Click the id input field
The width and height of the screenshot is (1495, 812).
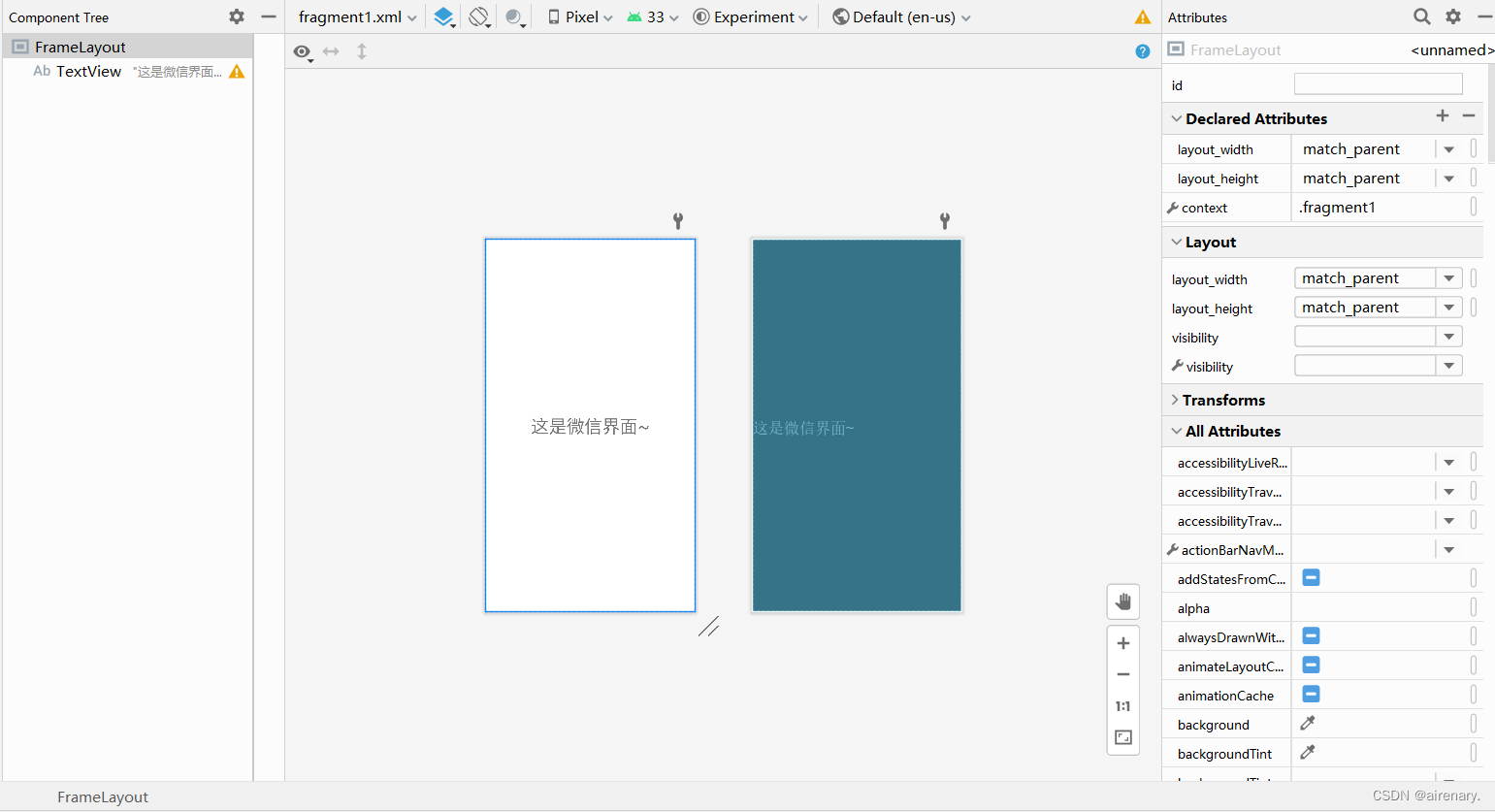(1379, 84)
